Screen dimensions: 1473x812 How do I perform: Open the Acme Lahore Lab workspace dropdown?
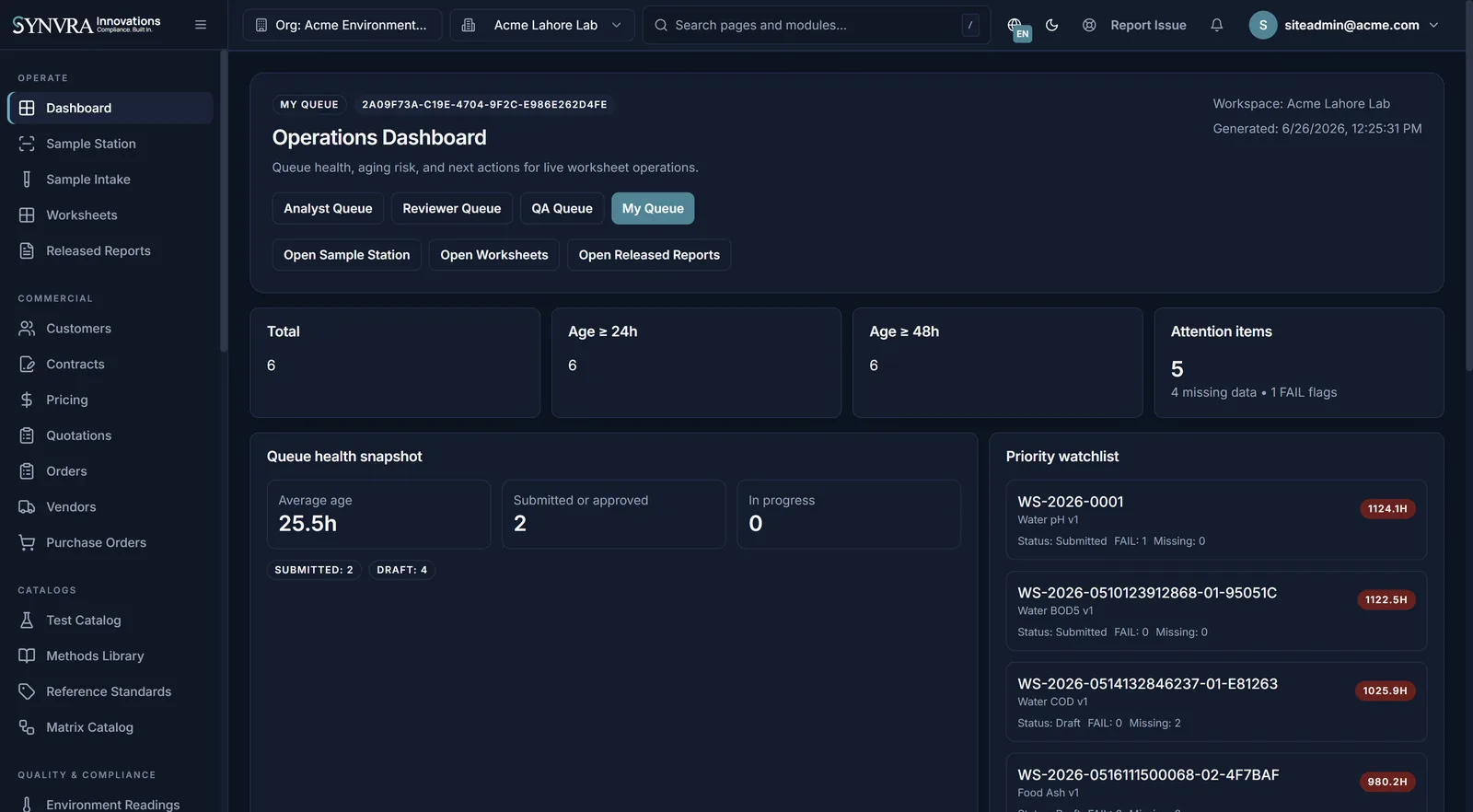pyautogui.click(x=542, y=25)
